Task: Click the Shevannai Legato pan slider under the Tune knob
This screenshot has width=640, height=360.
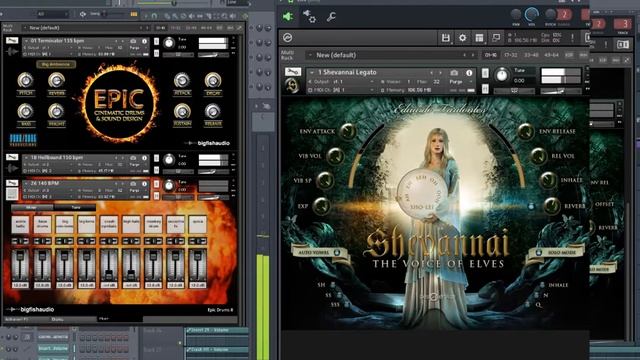Action: 515,91
